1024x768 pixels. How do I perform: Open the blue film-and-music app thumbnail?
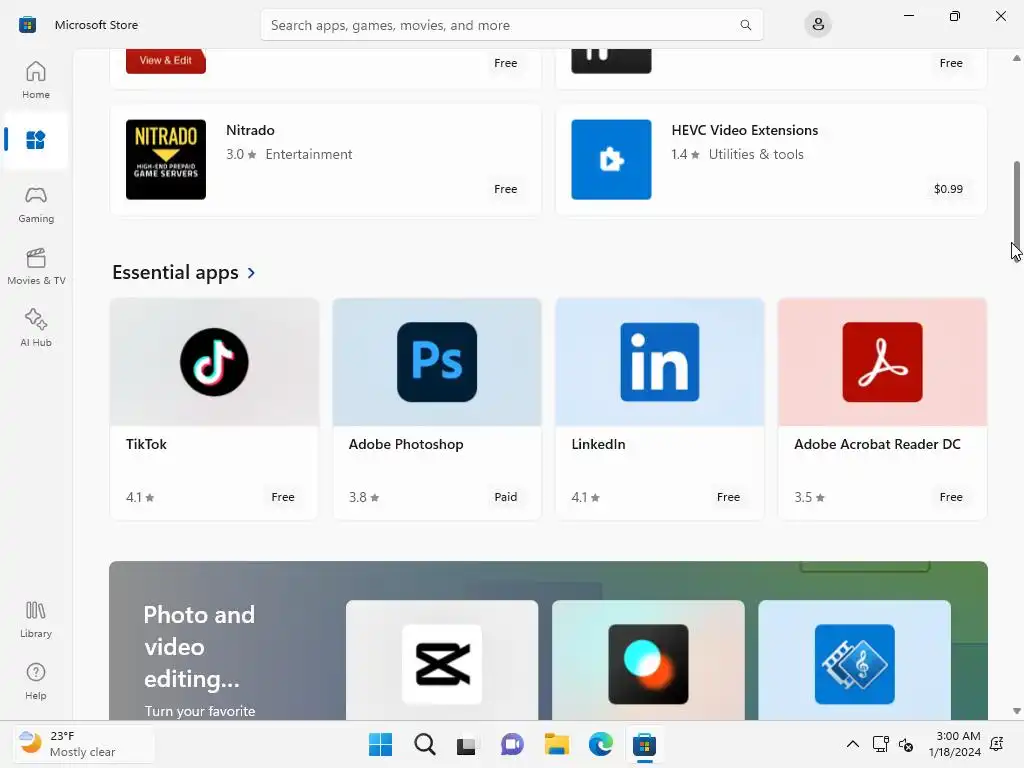point(855,664)
